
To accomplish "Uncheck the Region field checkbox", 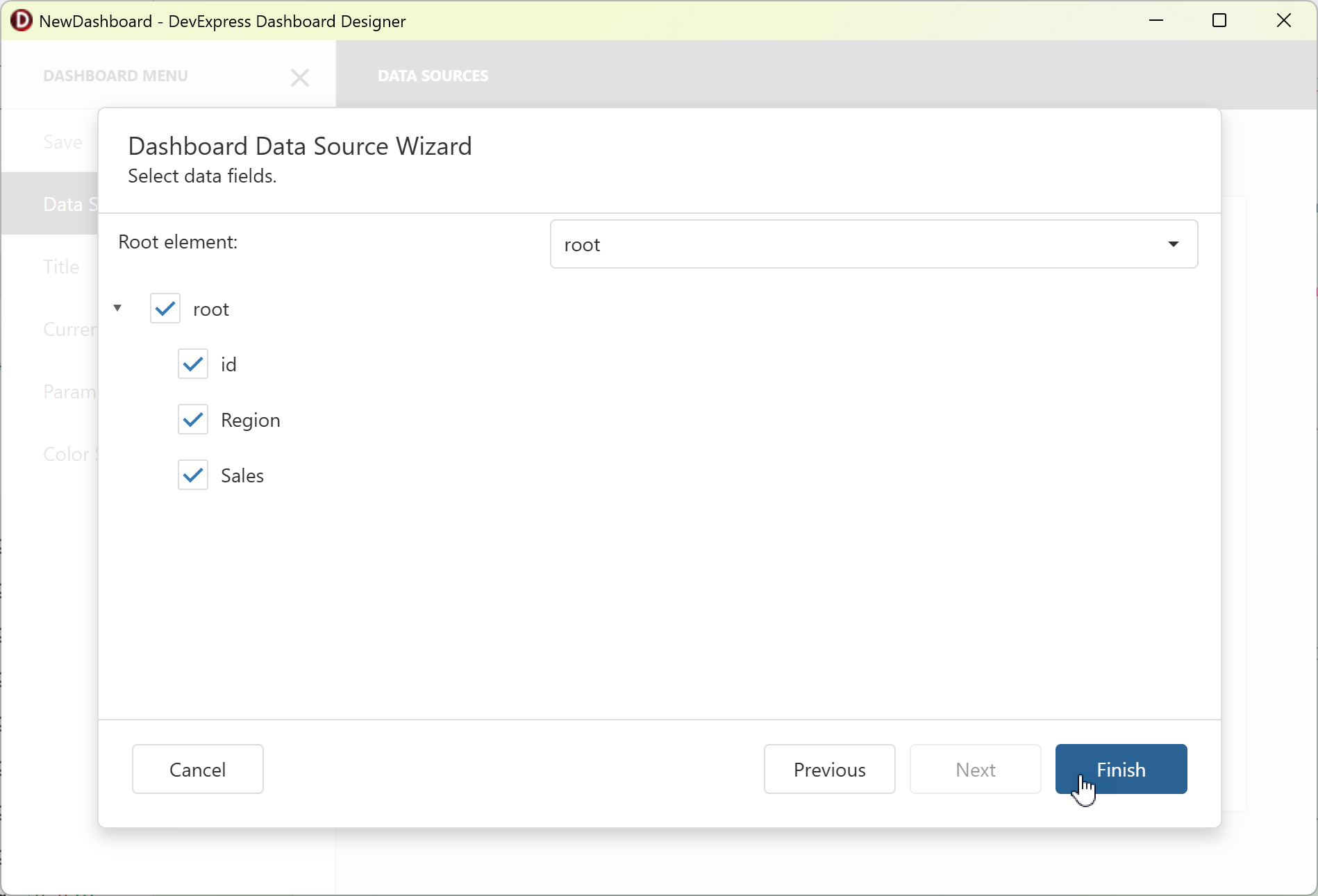I will [x=193, y=419].
